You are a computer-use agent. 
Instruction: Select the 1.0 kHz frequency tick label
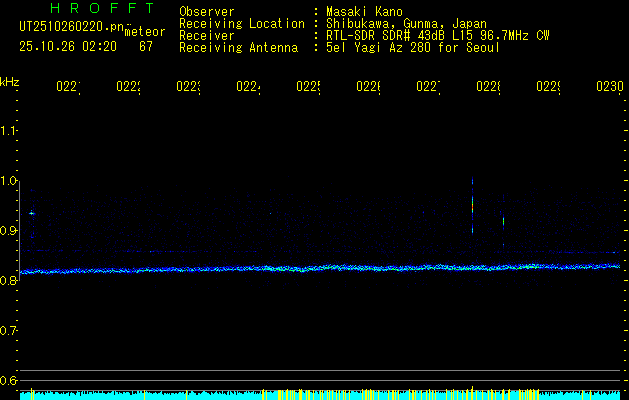tap(9, 181)
